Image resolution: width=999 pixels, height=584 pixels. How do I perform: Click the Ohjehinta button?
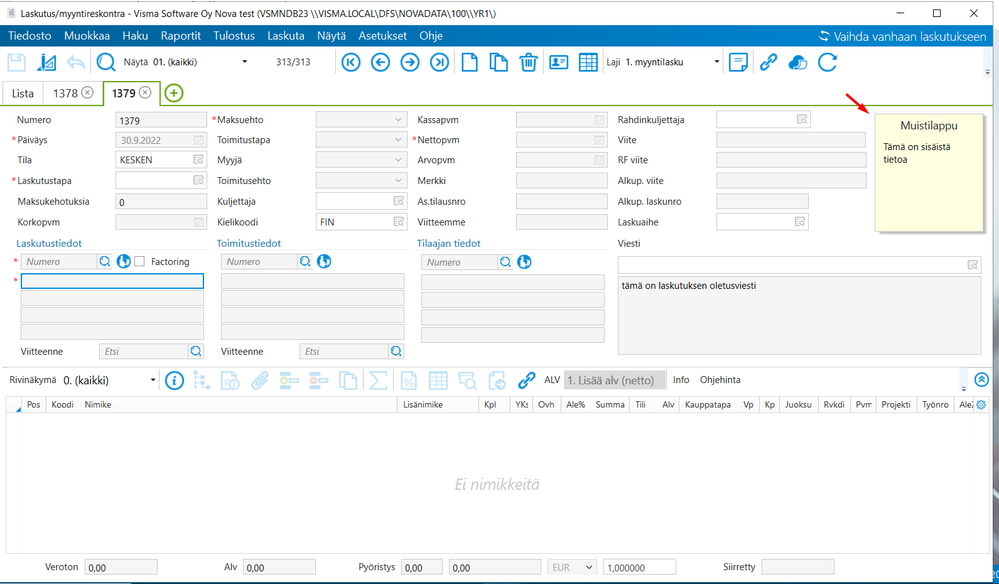pyautogui.click(x=720, y=380)
